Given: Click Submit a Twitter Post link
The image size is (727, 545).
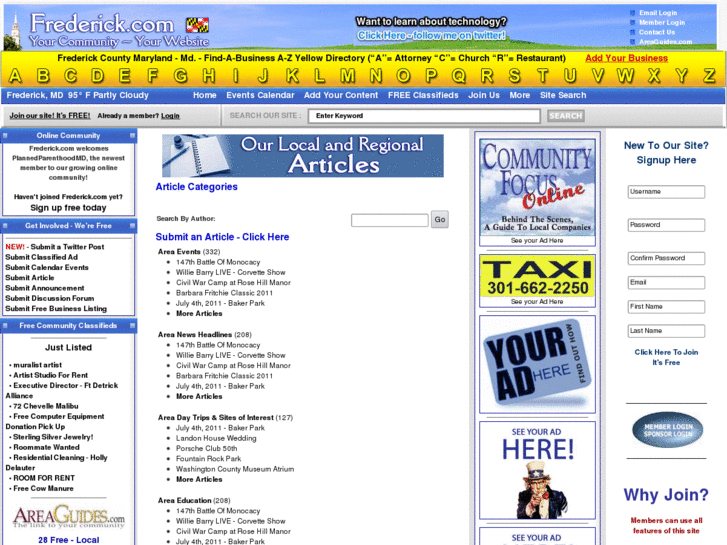Looking at the screenshot, I should 68,247.
